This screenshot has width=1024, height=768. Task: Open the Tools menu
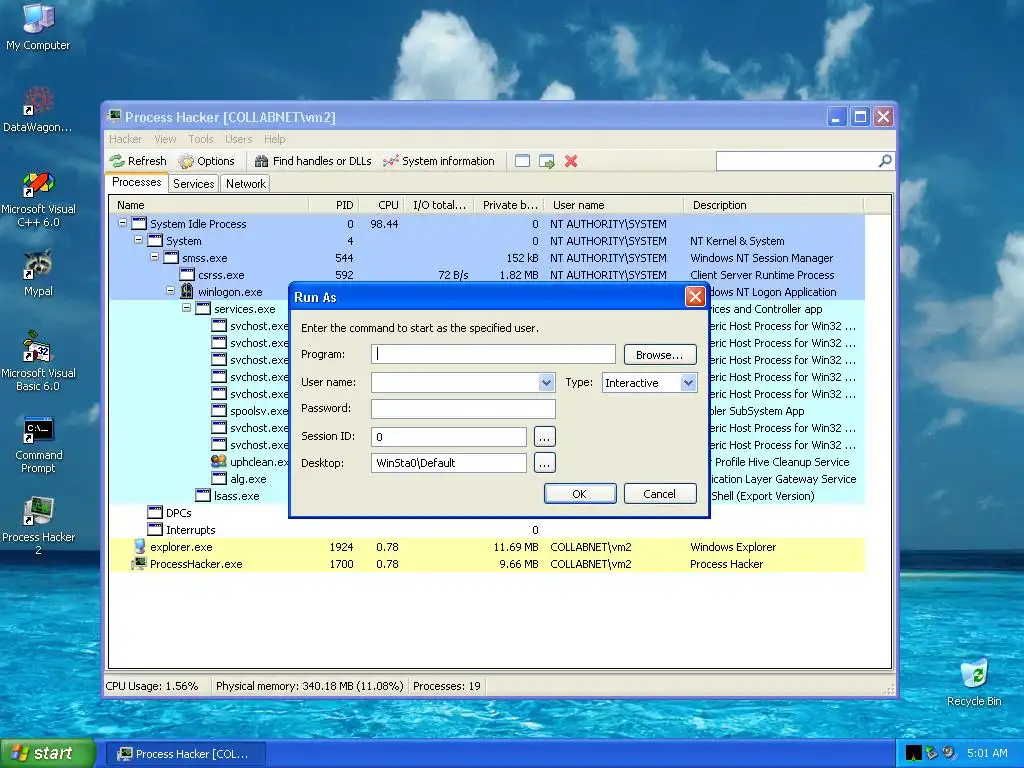(x=200, y=138)
